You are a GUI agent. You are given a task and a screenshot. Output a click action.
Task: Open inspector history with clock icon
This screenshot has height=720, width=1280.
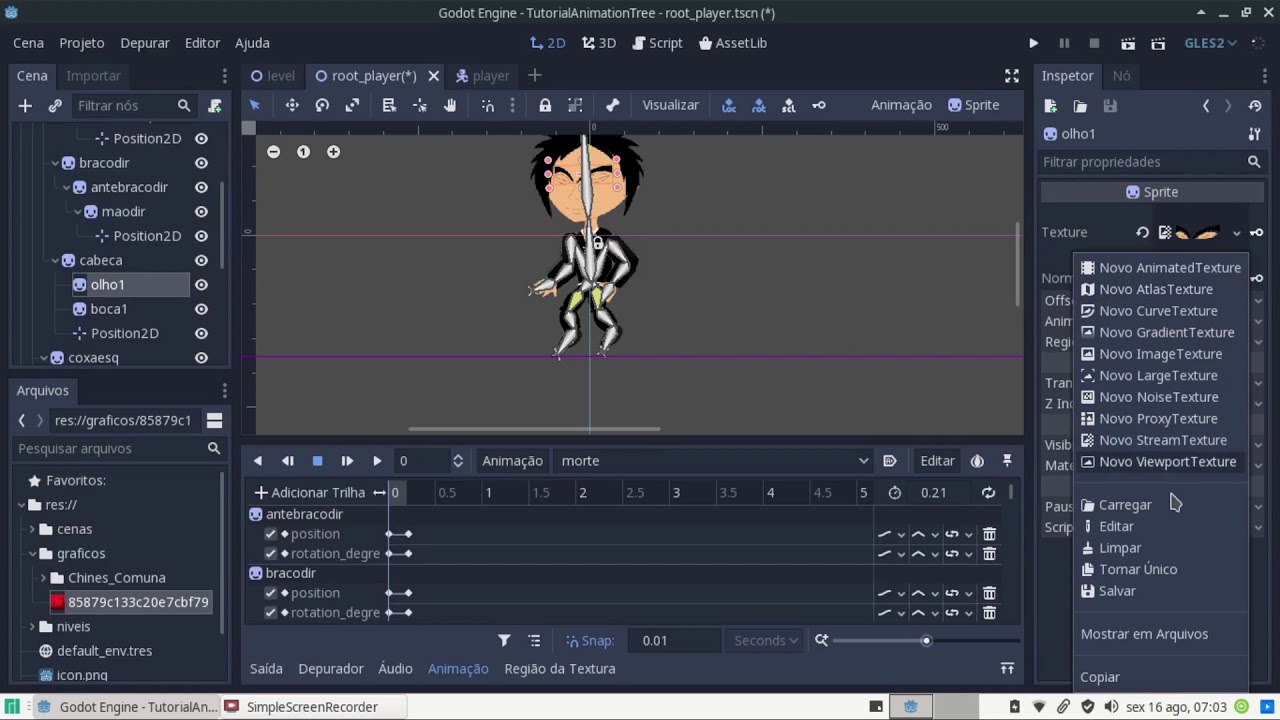tap(1256, 105)
